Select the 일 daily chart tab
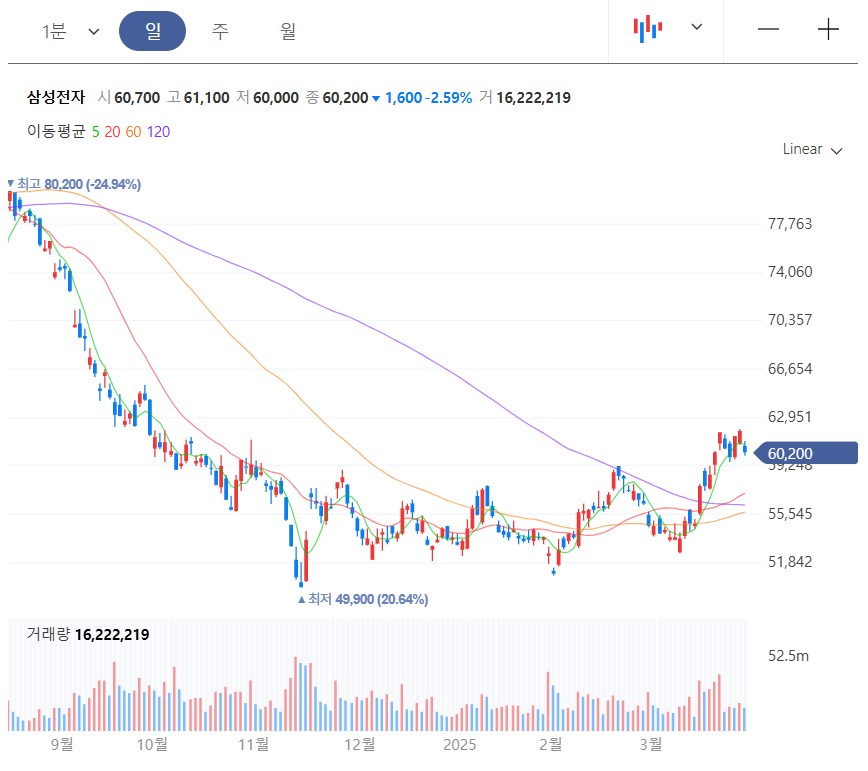The height and width of the screenshot is (771, 868). pyautogui.click(x=152, y=31)
